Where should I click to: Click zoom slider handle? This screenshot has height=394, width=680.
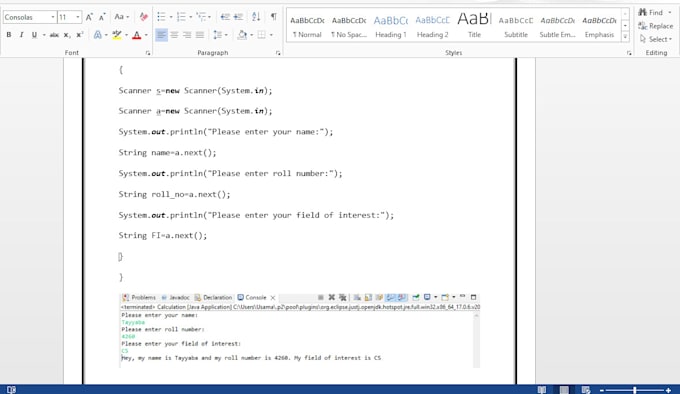[634, 390]
